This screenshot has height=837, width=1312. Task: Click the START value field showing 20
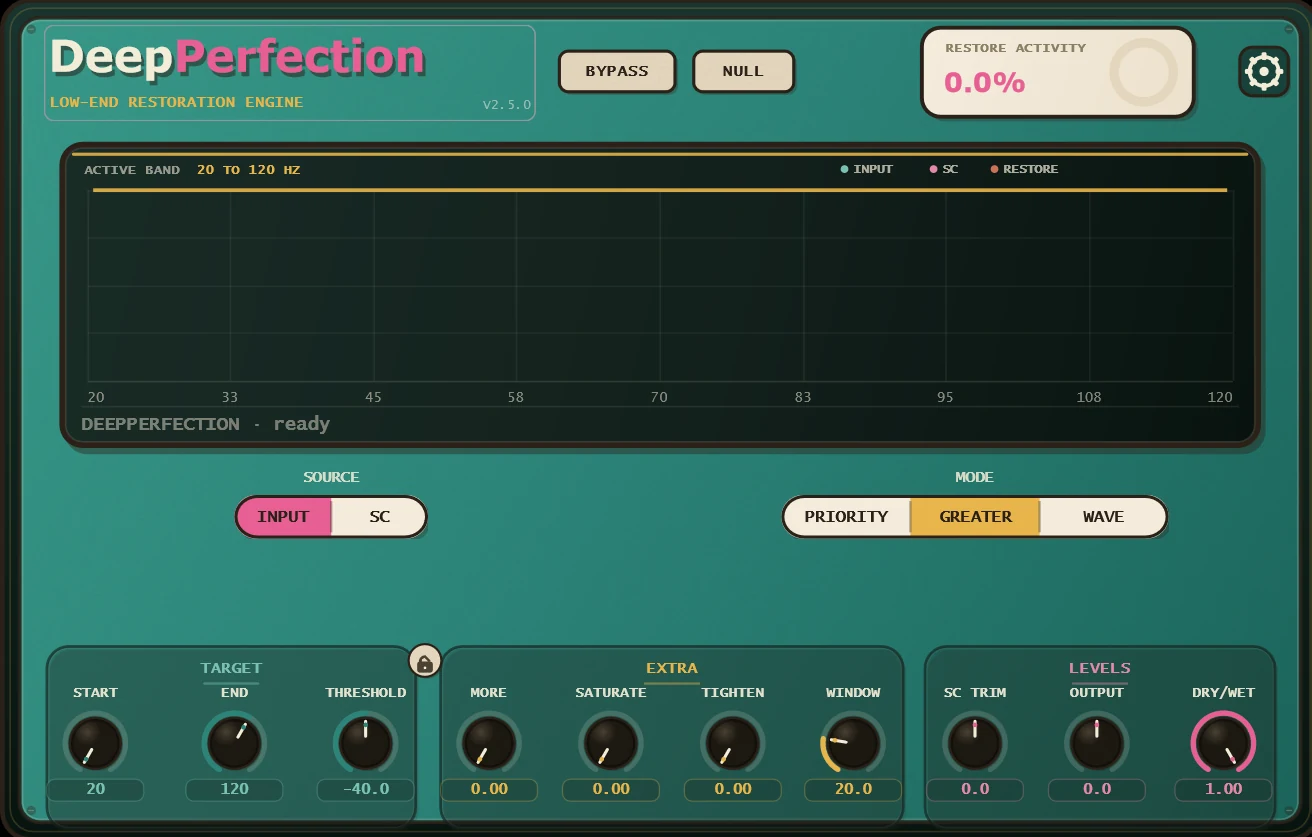click(x=96, y=789)
